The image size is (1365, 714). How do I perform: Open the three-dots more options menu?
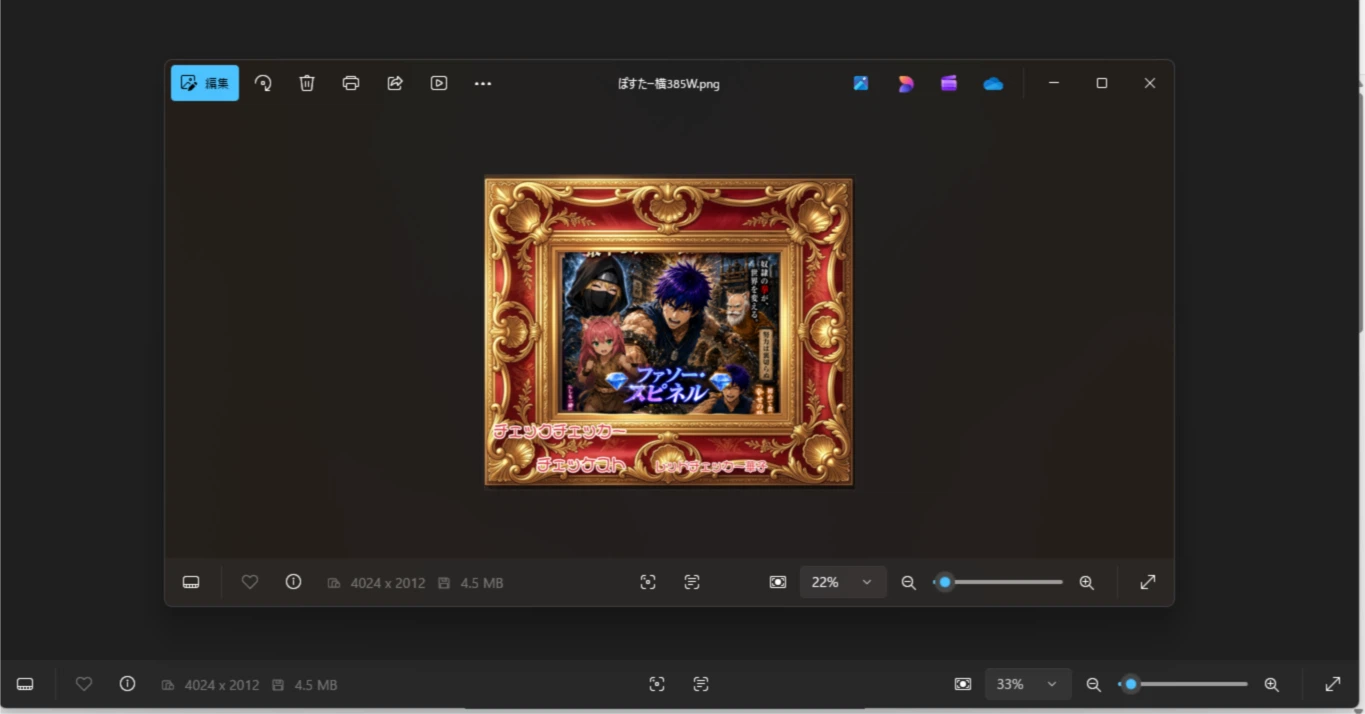tap(483, 83)
